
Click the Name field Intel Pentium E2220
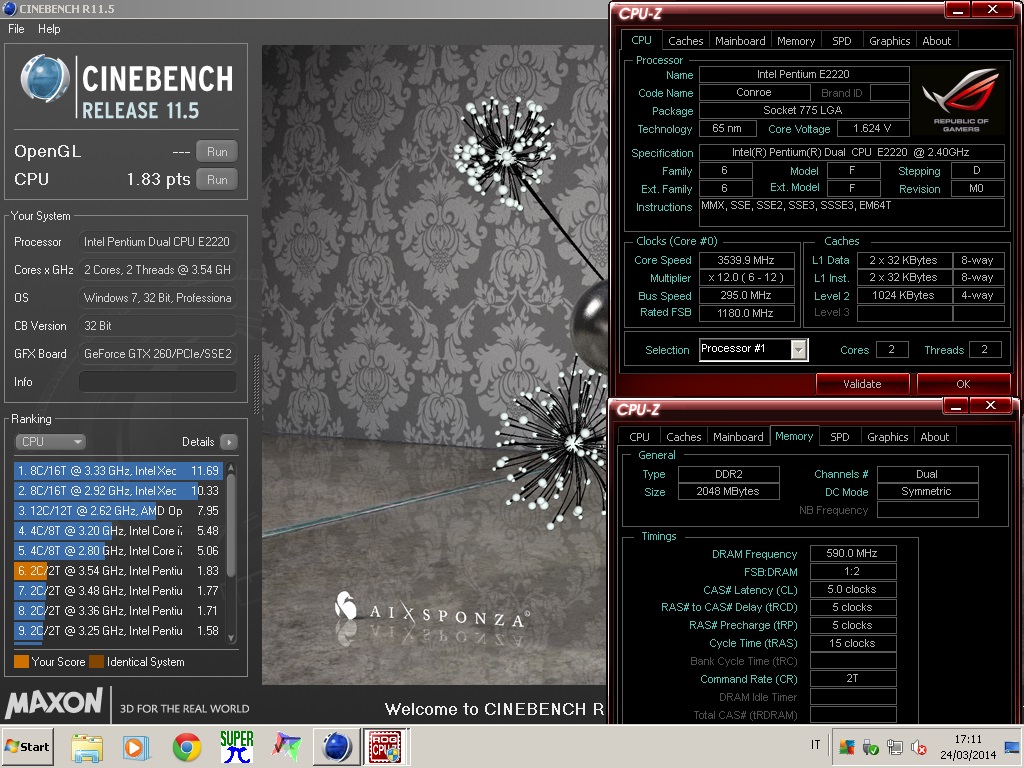click(803, 74)
